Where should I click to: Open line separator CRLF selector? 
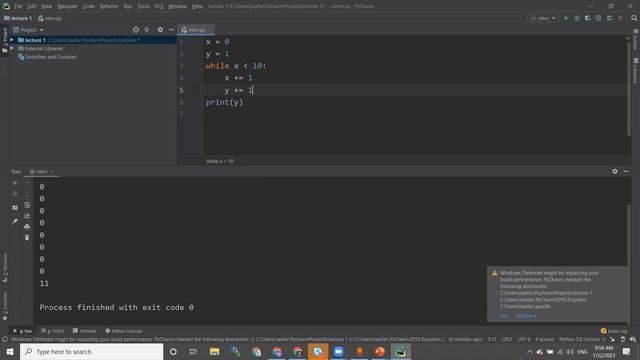pyautogui.click(x=507, y=339)
